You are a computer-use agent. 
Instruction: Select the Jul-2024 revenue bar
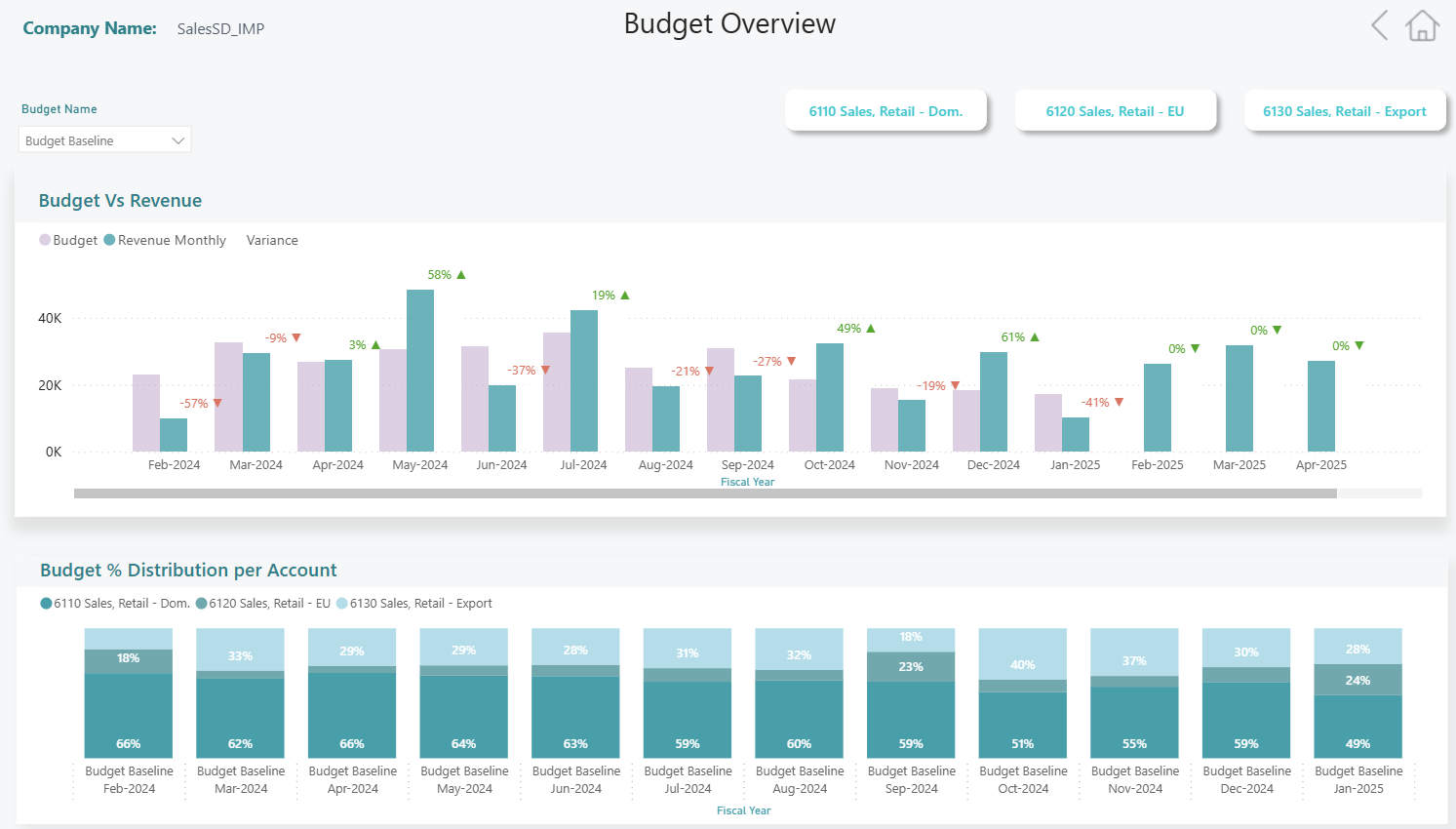click(584, 380)
